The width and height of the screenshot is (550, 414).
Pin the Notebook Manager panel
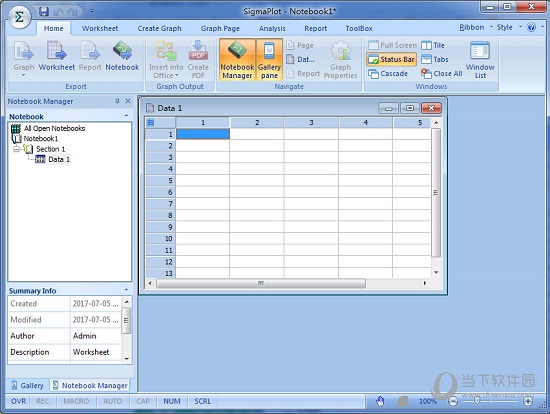pos(117,101)
